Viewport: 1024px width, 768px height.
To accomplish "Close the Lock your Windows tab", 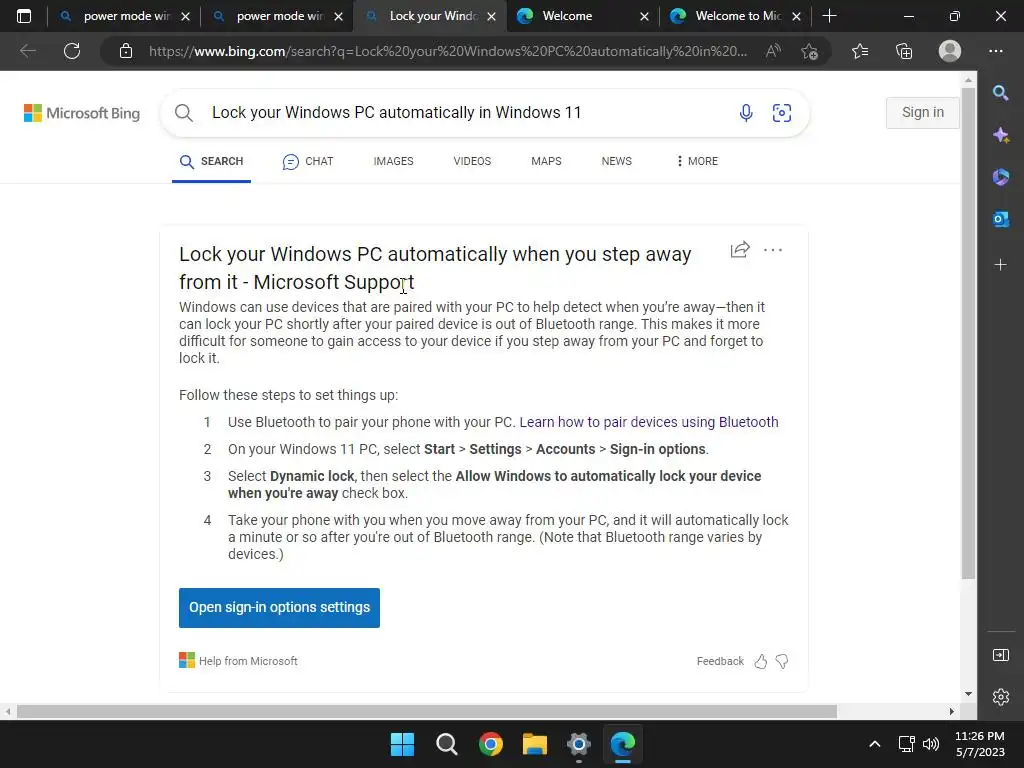I will (x=492, y=16).
